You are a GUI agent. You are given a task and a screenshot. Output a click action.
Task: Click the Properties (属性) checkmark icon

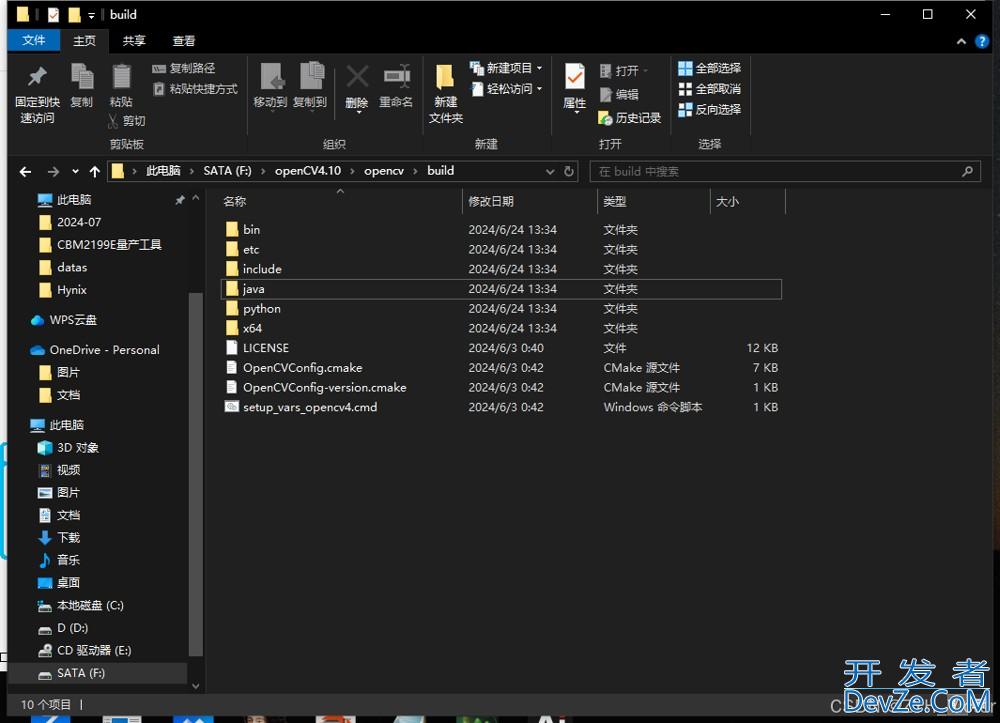pyautogui.click(x=575, y=77)
